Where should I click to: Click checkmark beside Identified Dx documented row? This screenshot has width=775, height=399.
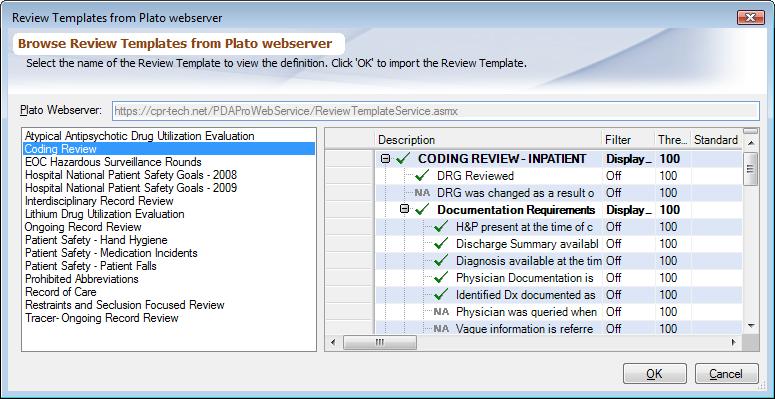click(x=441, y=295)
